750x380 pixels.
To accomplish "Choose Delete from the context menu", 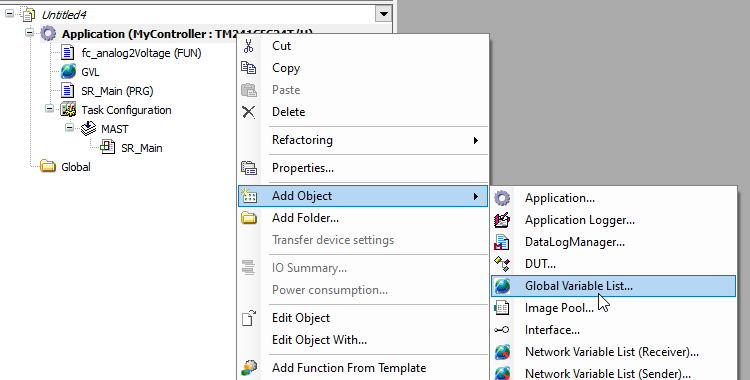I will tap(363, 112).
